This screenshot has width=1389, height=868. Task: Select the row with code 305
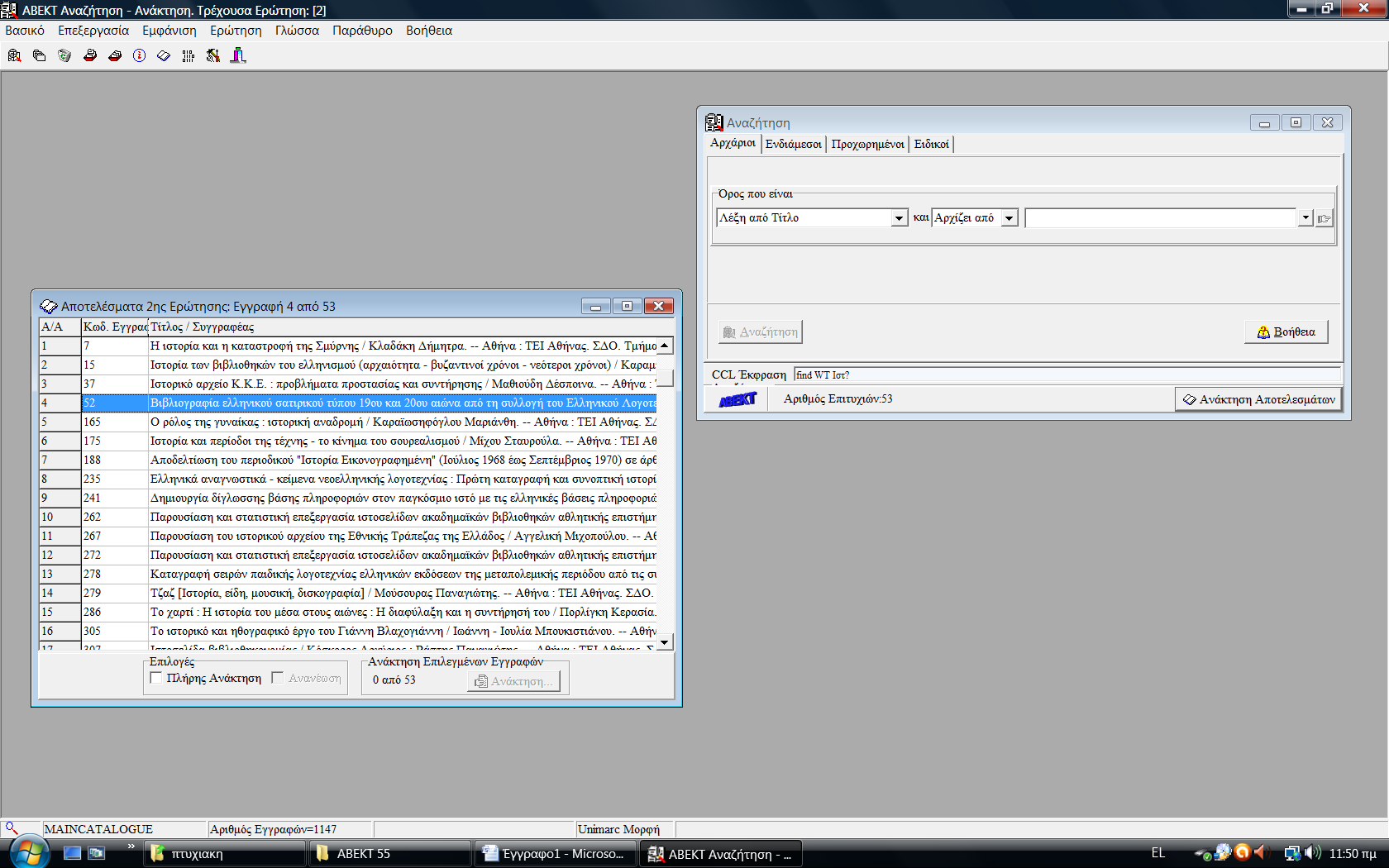click(348, 631)
